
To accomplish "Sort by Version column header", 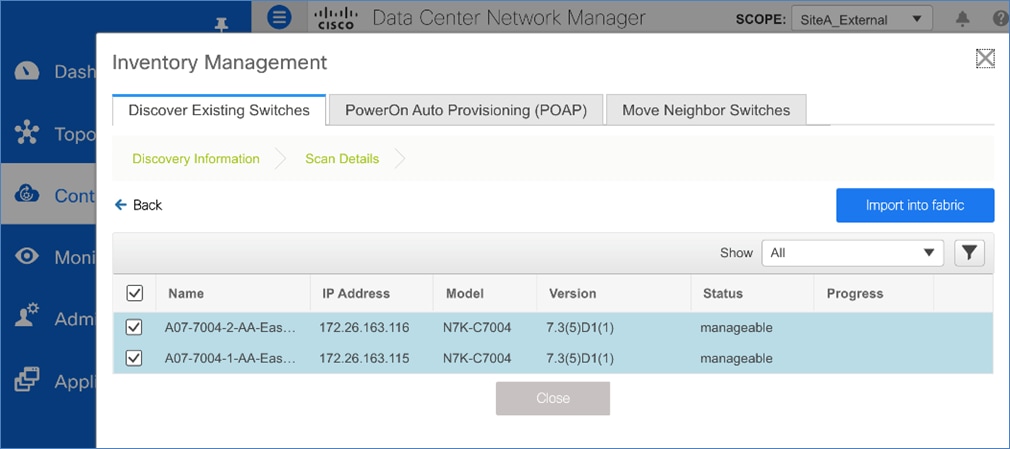I will click(x=573, y=294).
